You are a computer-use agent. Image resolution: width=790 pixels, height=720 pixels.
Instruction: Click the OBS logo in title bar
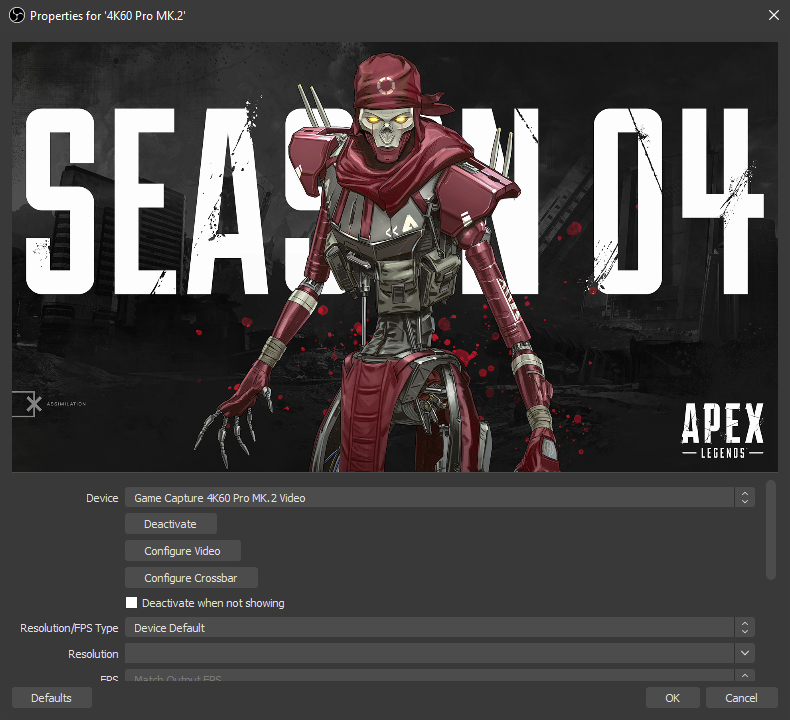pyautogui.click(x=17, y=16)
